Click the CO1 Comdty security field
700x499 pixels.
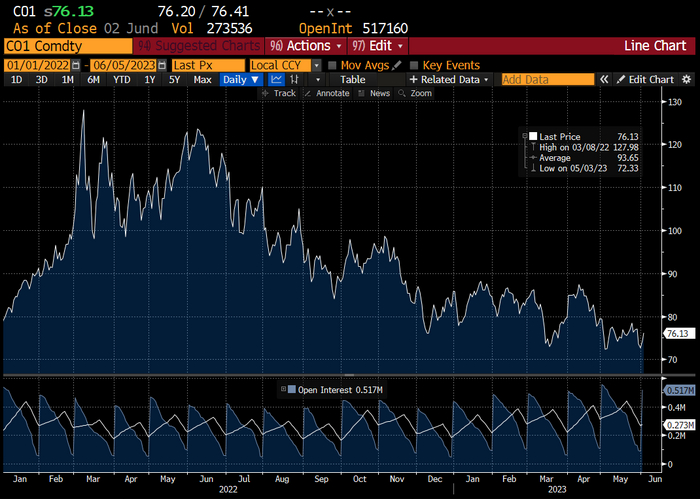click(68, 46)
